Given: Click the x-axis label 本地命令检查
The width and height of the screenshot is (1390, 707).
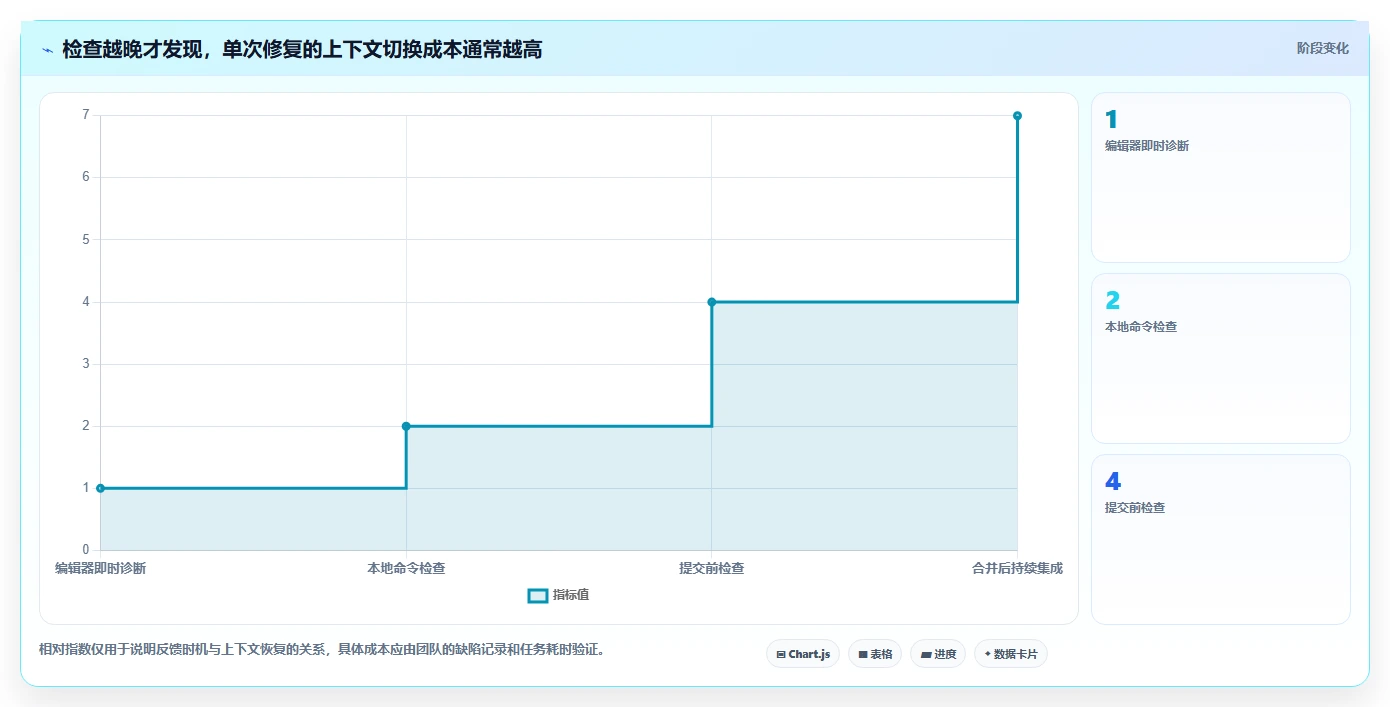Looking at the screenshot, I should click(406, 569).
